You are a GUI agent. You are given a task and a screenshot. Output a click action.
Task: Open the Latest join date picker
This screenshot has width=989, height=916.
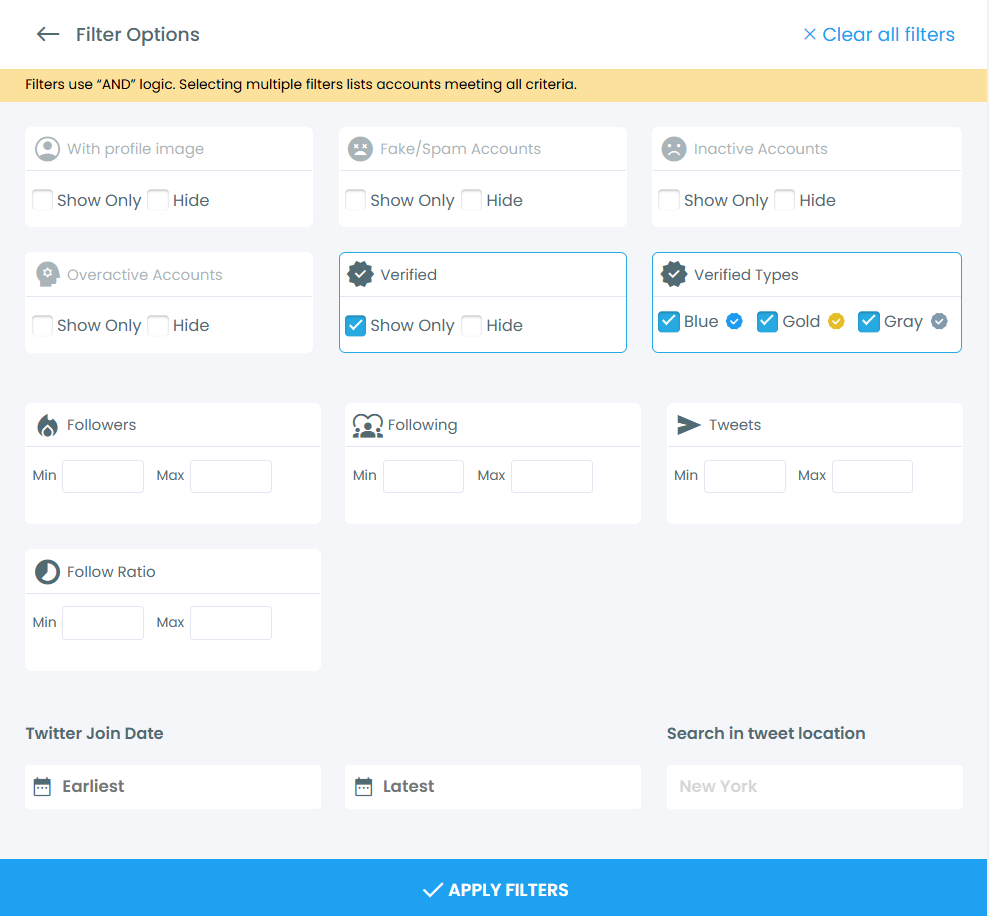point(493,787)
